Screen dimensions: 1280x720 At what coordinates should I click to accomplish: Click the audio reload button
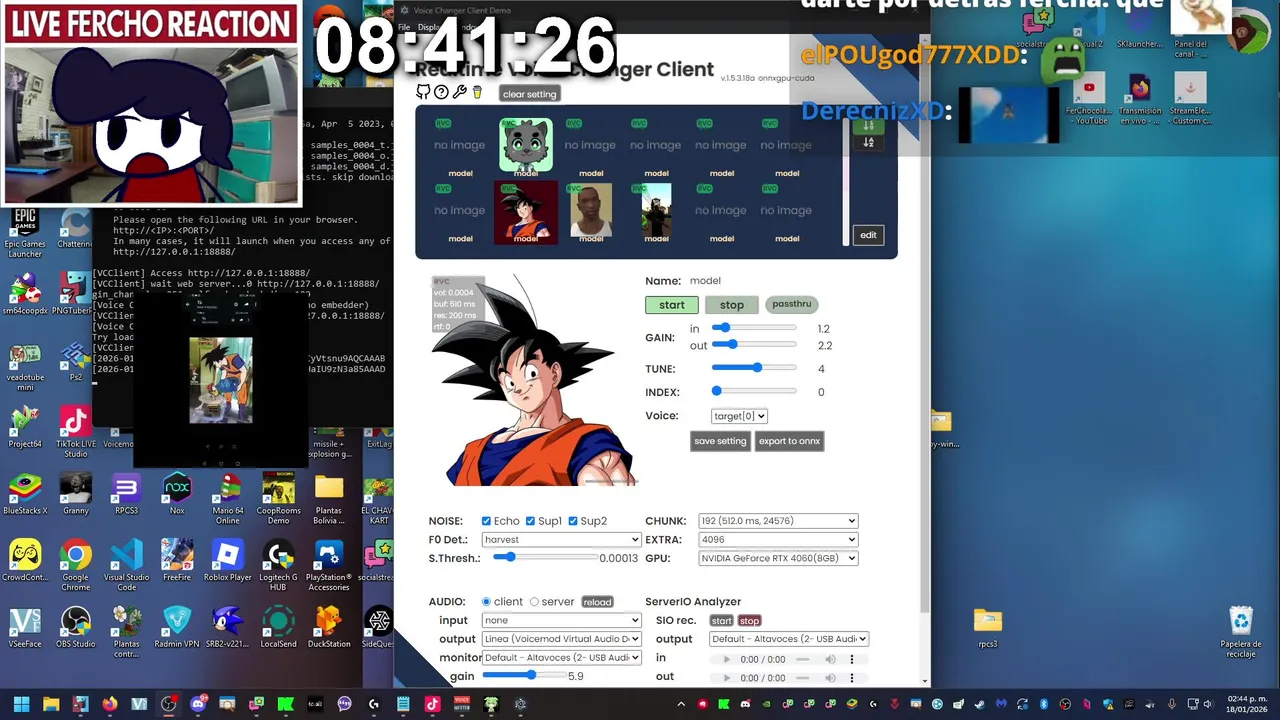tap(597, 602)
